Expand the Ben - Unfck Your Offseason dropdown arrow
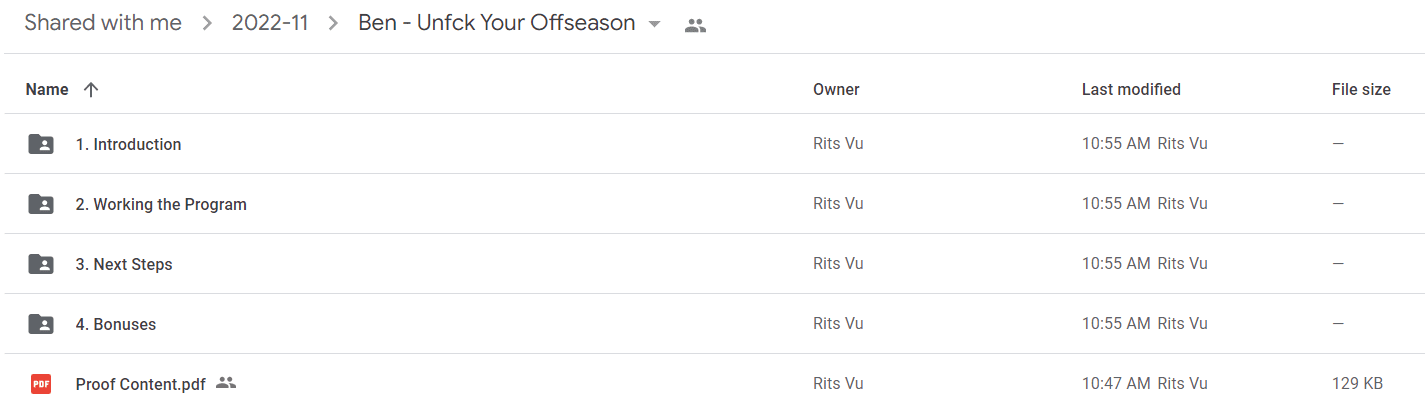Viewport: 1425px width, 412px height. coord(655,24)
